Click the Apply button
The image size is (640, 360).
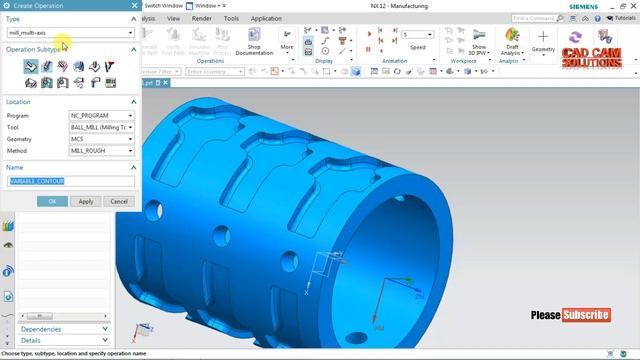click(x=86, y=202)
